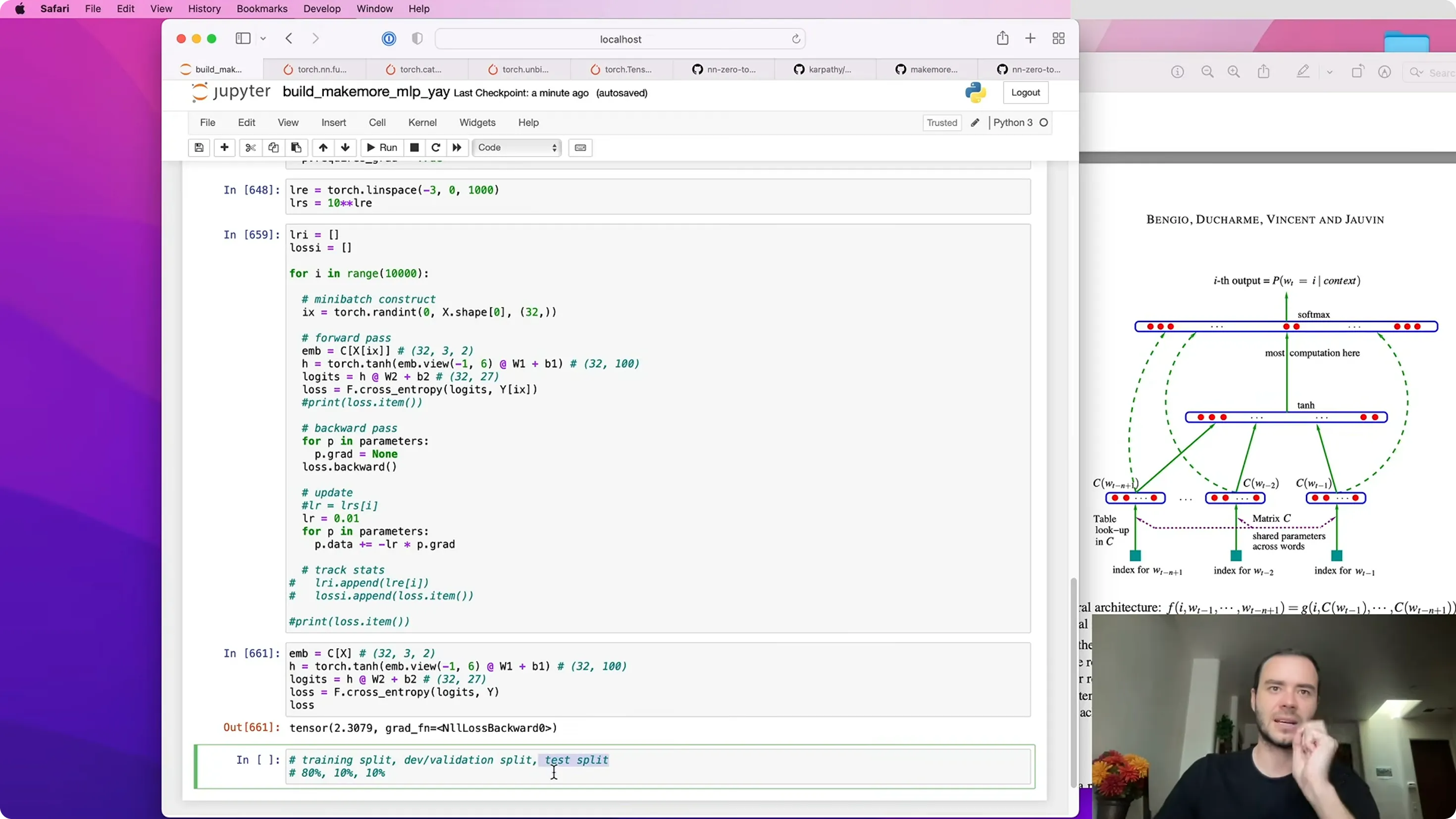1456x819 pixels.
Task: Click the Logout button
Action: pyautogui.click(x=1025, y=93)
